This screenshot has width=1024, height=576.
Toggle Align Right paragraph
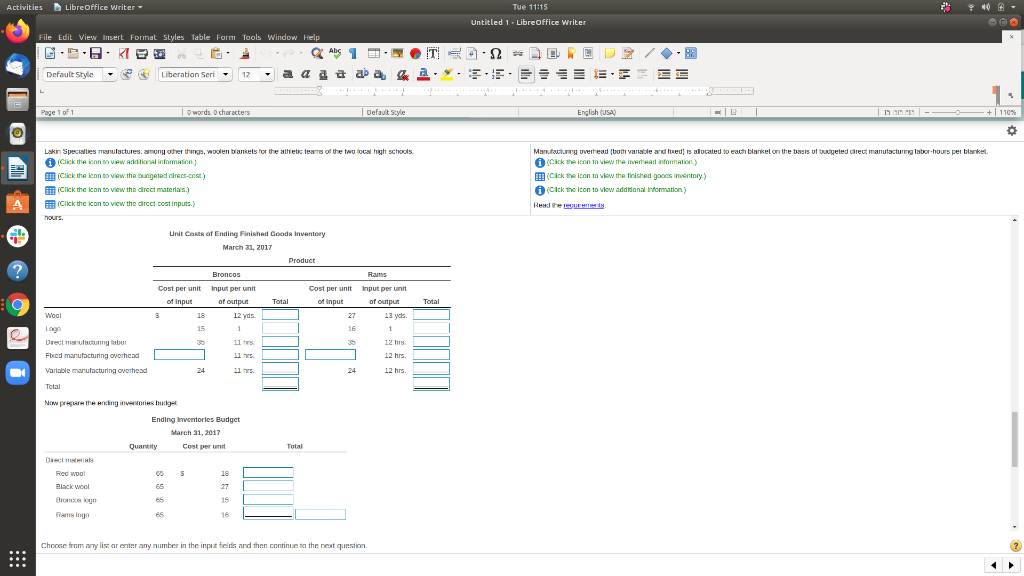click(562, 74)
